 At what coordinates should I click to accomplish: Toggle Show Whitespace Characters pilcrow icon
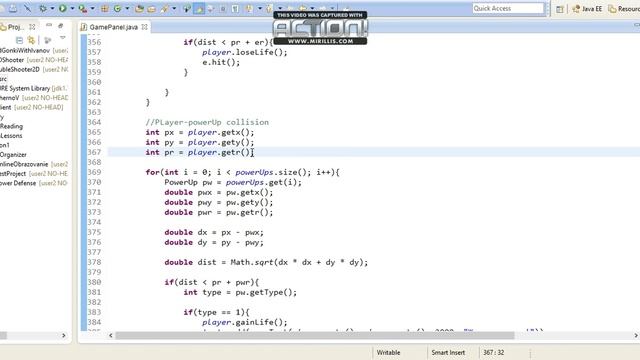point(236,8)
